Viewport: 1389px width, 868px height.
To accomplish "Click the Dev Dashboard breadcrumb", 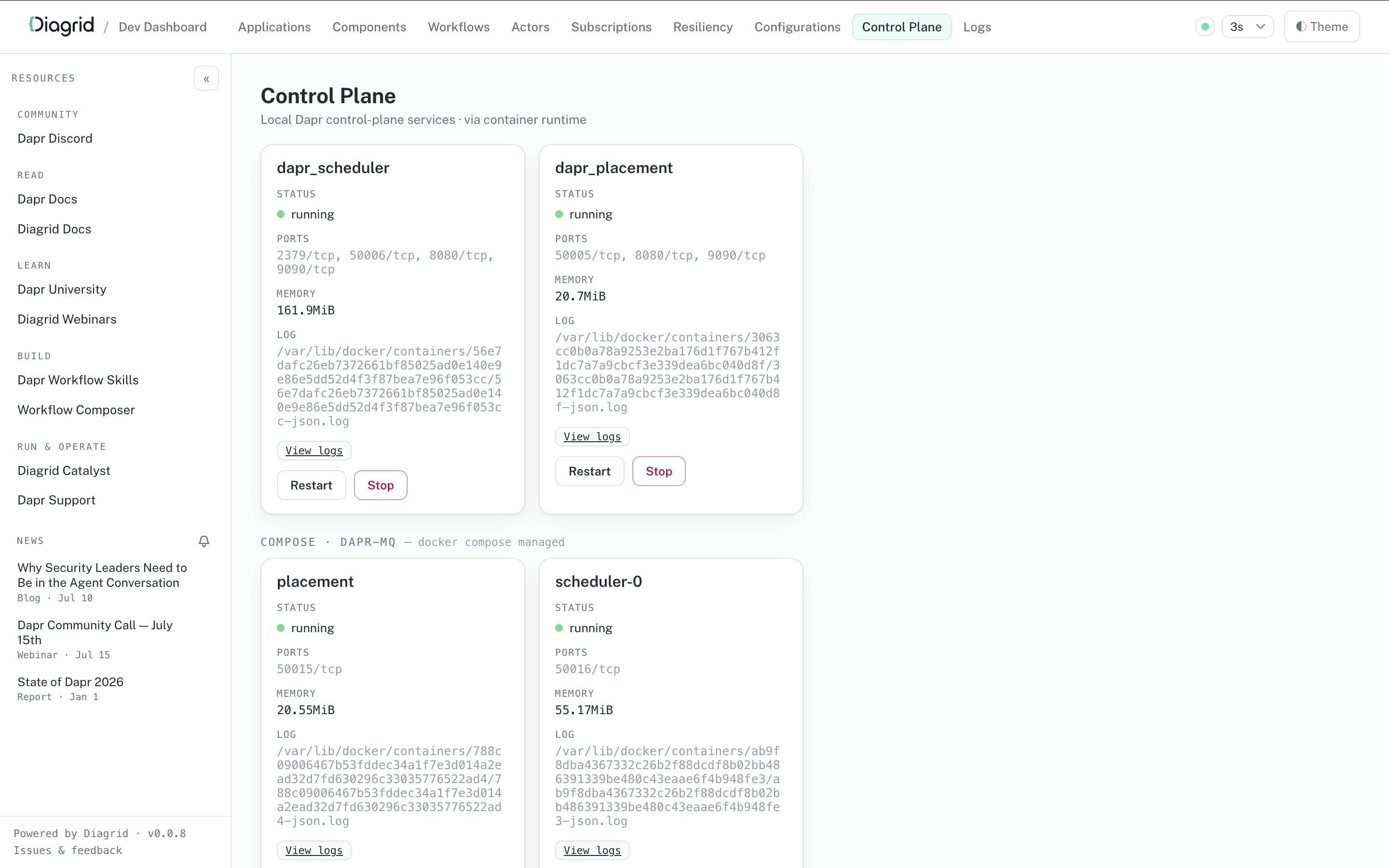I will pyautogui.click(x=163, y=27).
